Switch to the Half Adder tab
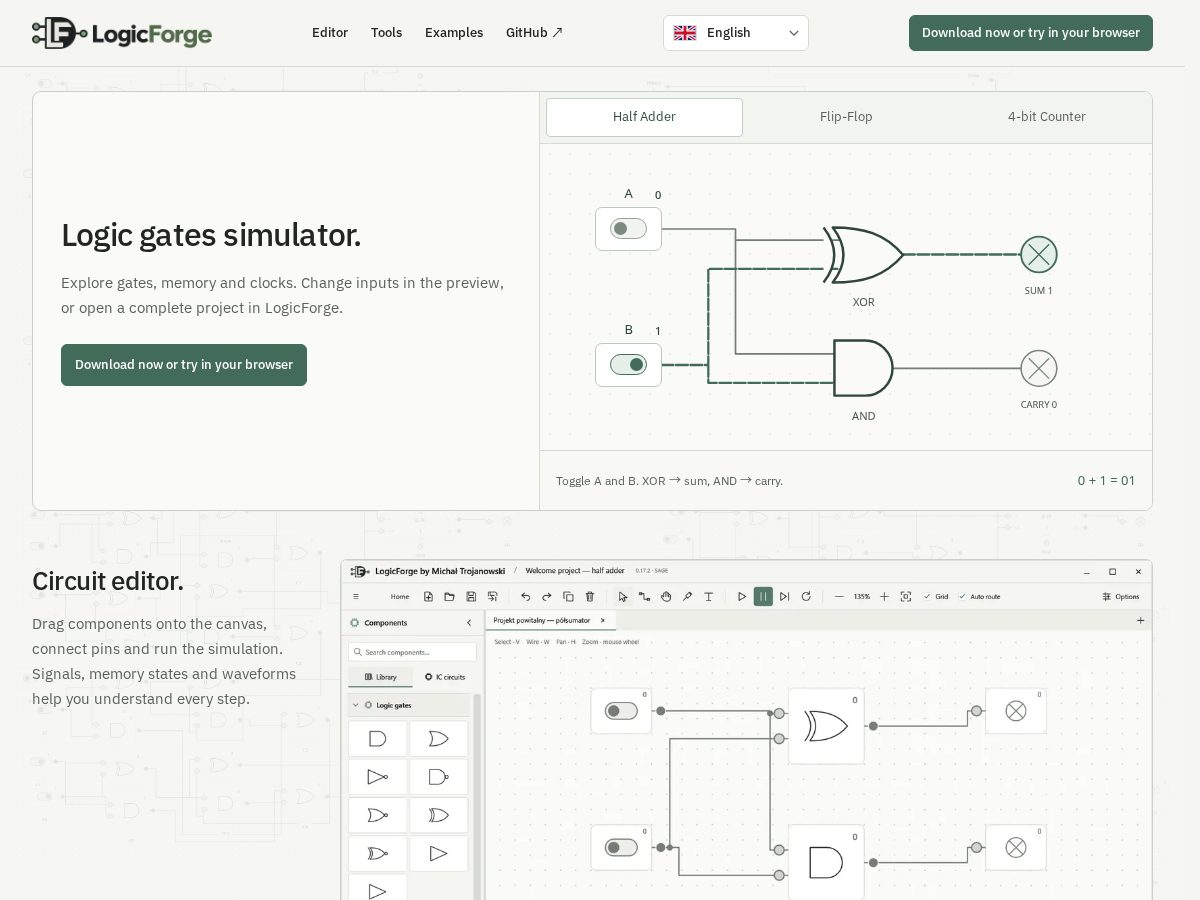Image resolution: width=1200 pixels, height=900 pixels. (644, 117)
